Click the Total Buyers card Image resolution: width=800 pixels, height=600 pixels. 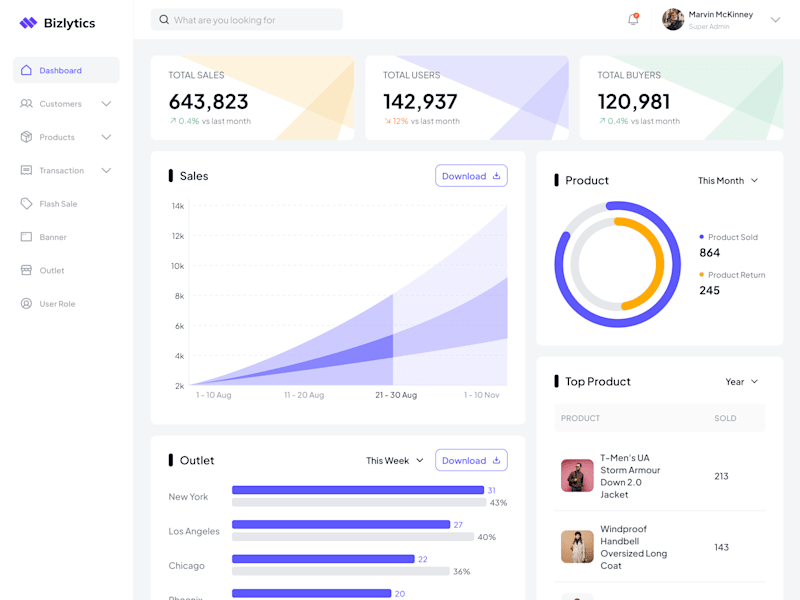pos(681,98)
